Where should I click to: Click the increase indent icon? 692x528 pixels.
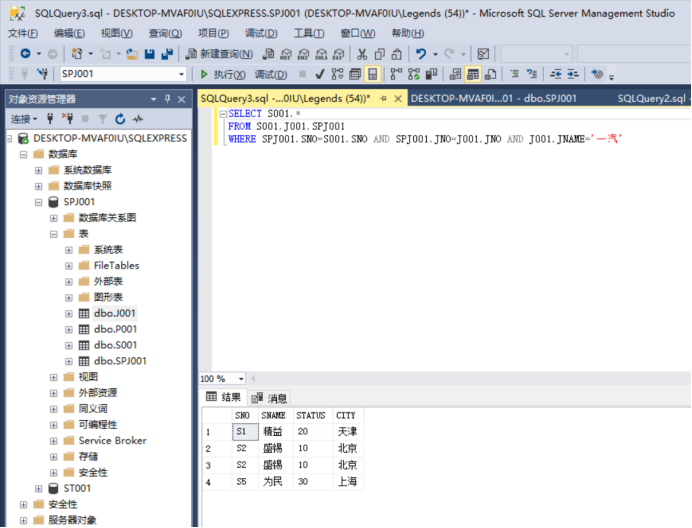(573, 74)
